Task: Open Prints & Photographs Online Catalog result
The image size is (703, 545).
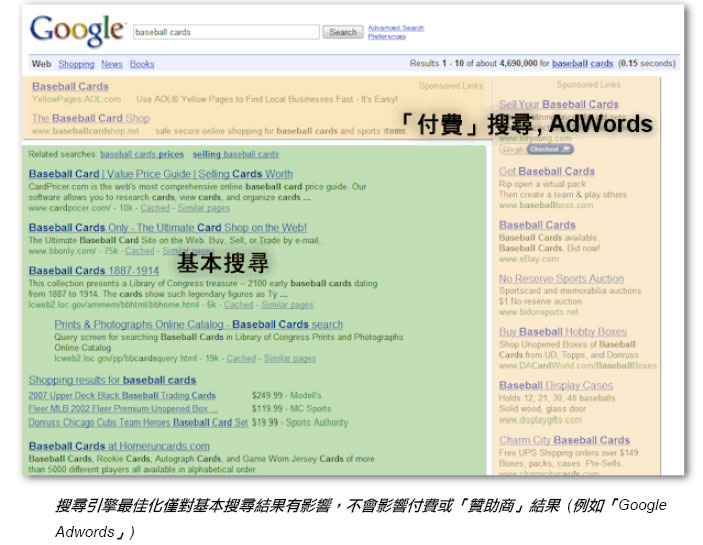Action: 199,324
